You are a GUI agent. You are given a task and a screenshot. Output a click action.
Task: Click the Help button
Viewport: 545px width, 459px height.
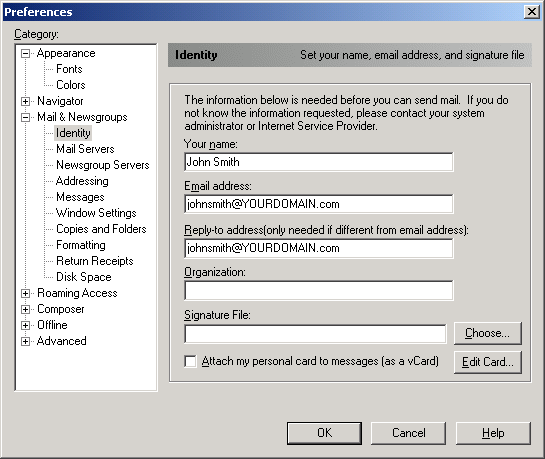(493, 433)
